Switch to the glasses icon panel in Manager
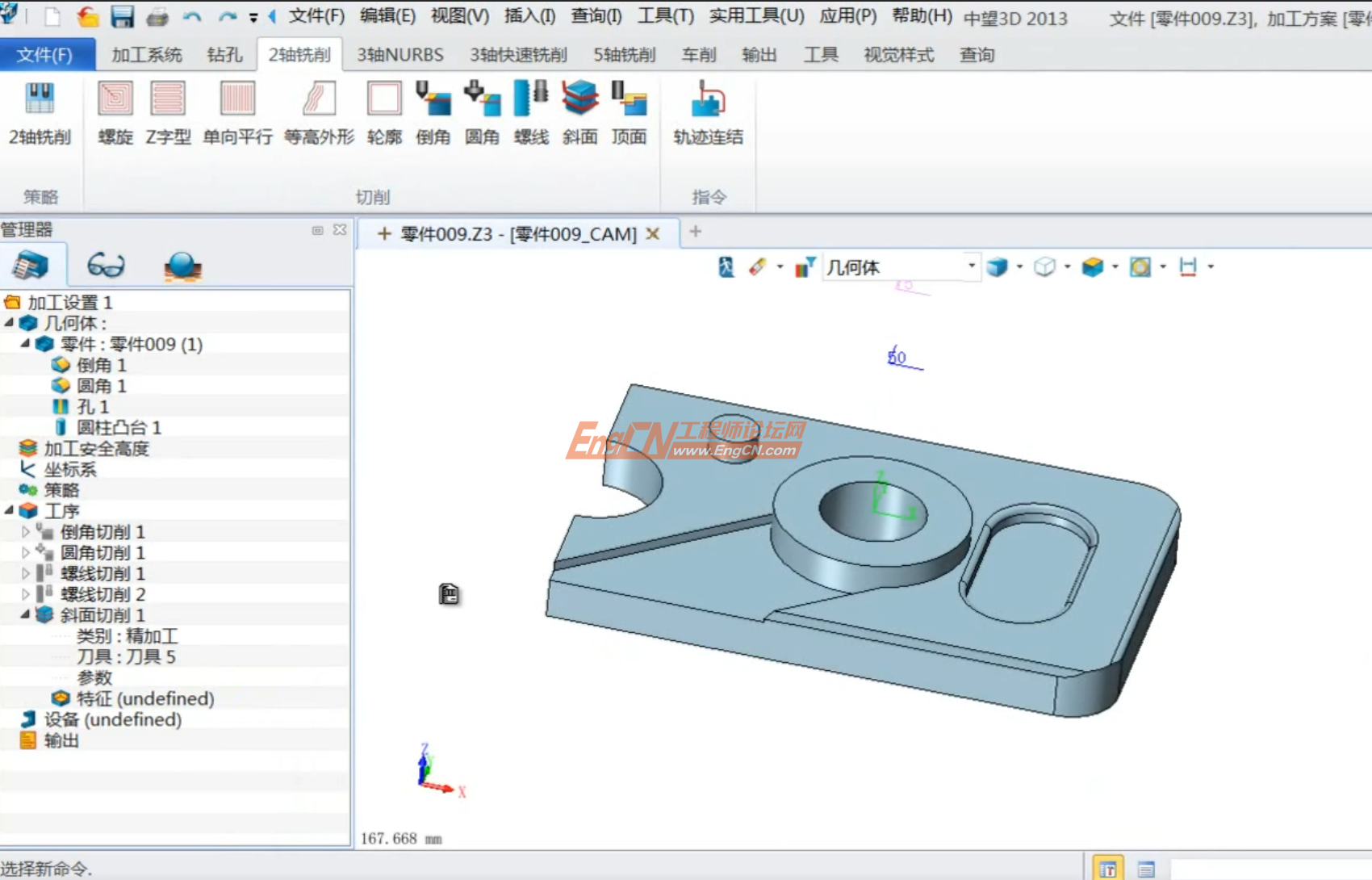Screen dimensions: 1372x880 point(106,265)
